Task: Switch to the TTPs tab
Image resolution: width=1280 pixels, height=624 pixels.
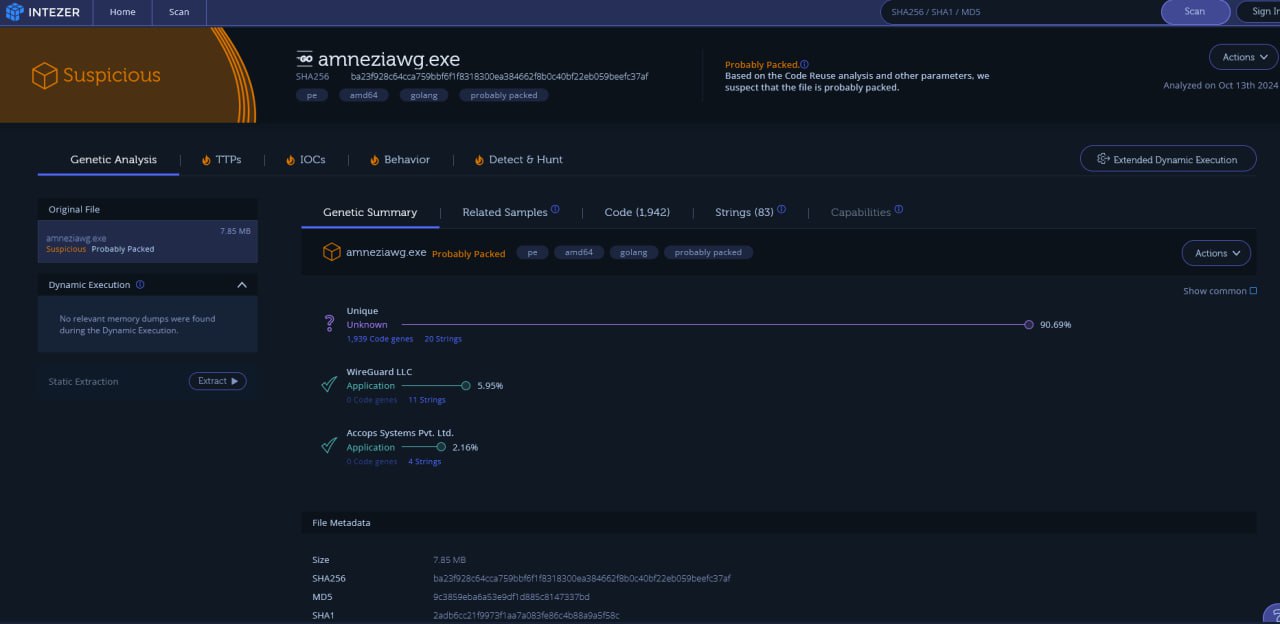Action: [221, 160]
